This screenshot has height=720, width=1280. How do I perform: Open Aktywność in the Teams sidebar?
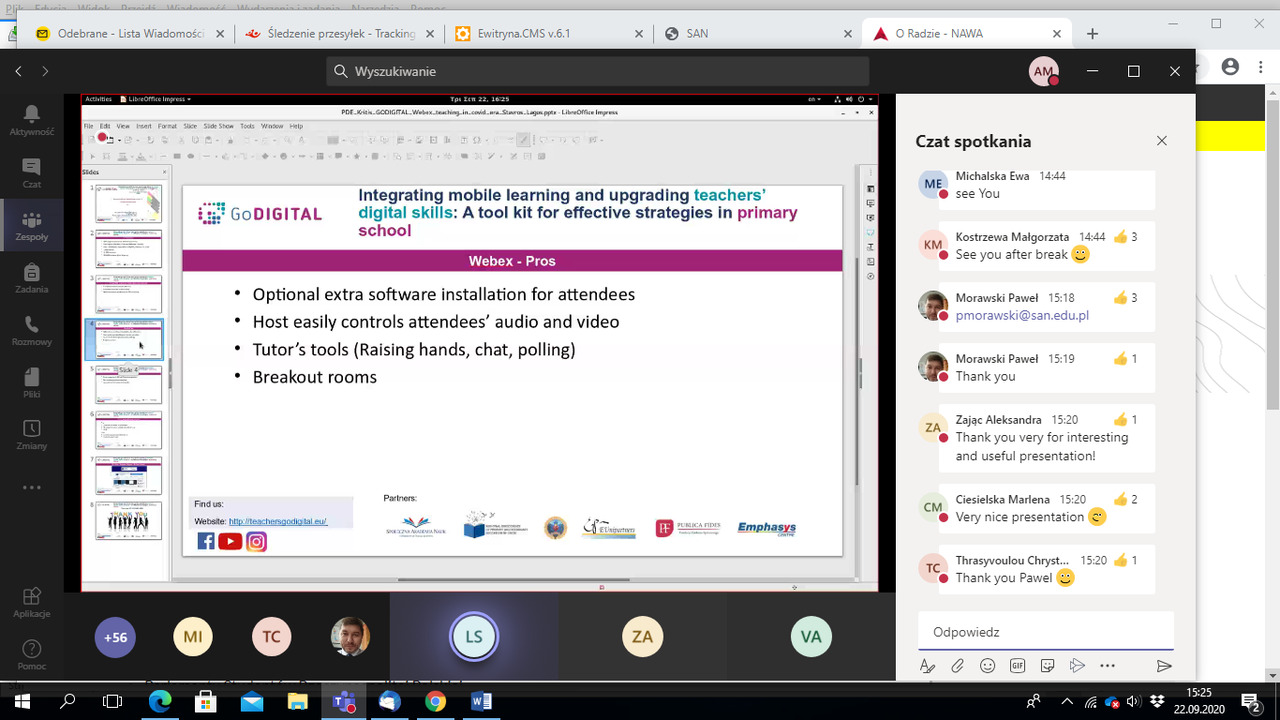click(x=31, y=120)
